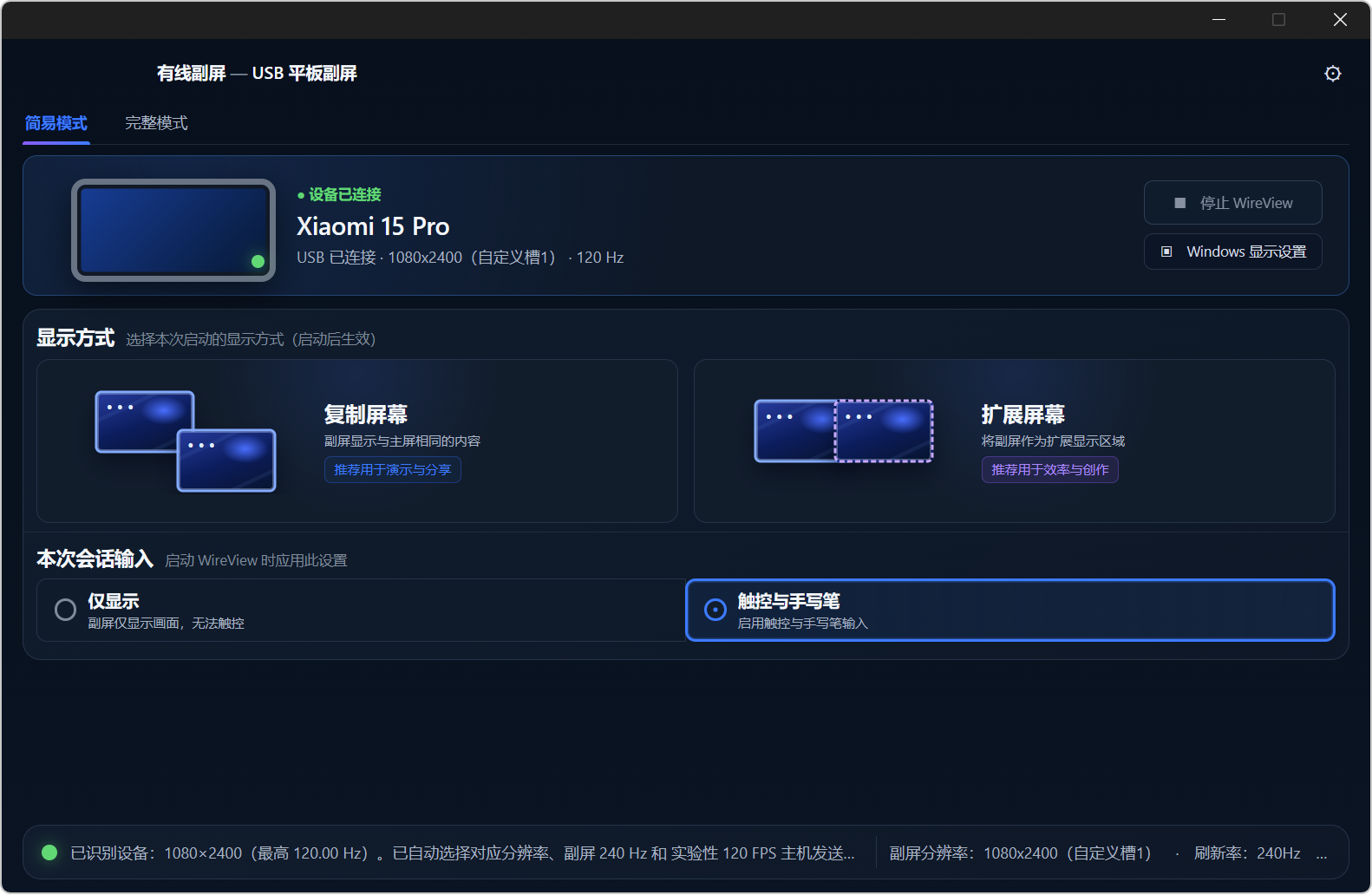Select the 触控与手写笔 radio option
Screen dimensions: 1372x895
tap(1010, 610)
